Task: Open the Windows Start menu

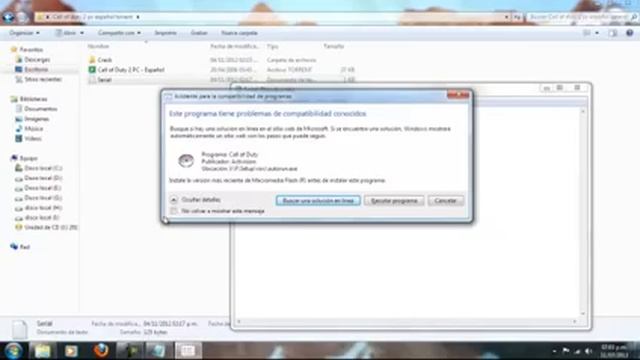Action: (x=13, y=350)
